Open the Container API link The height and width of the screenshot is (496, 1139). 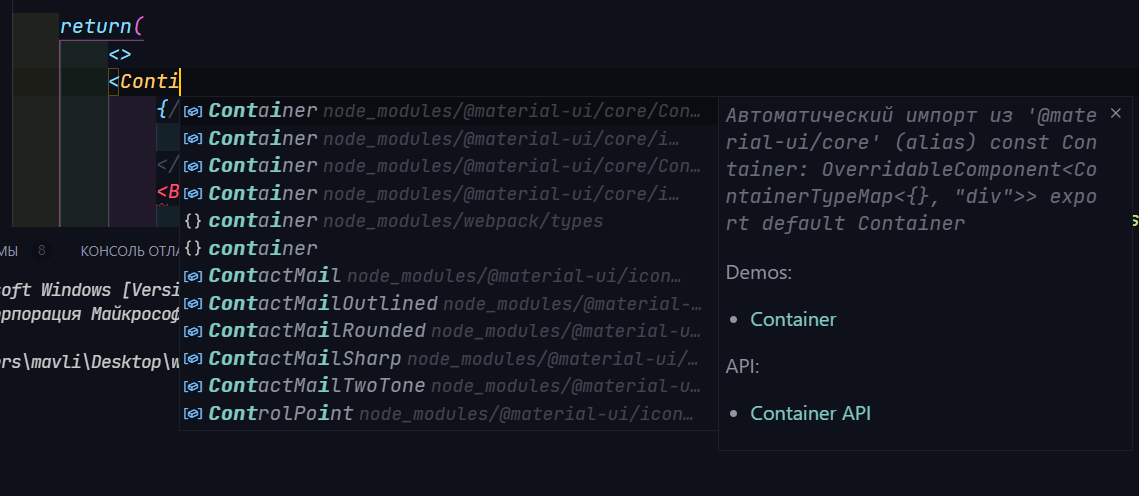810,413
